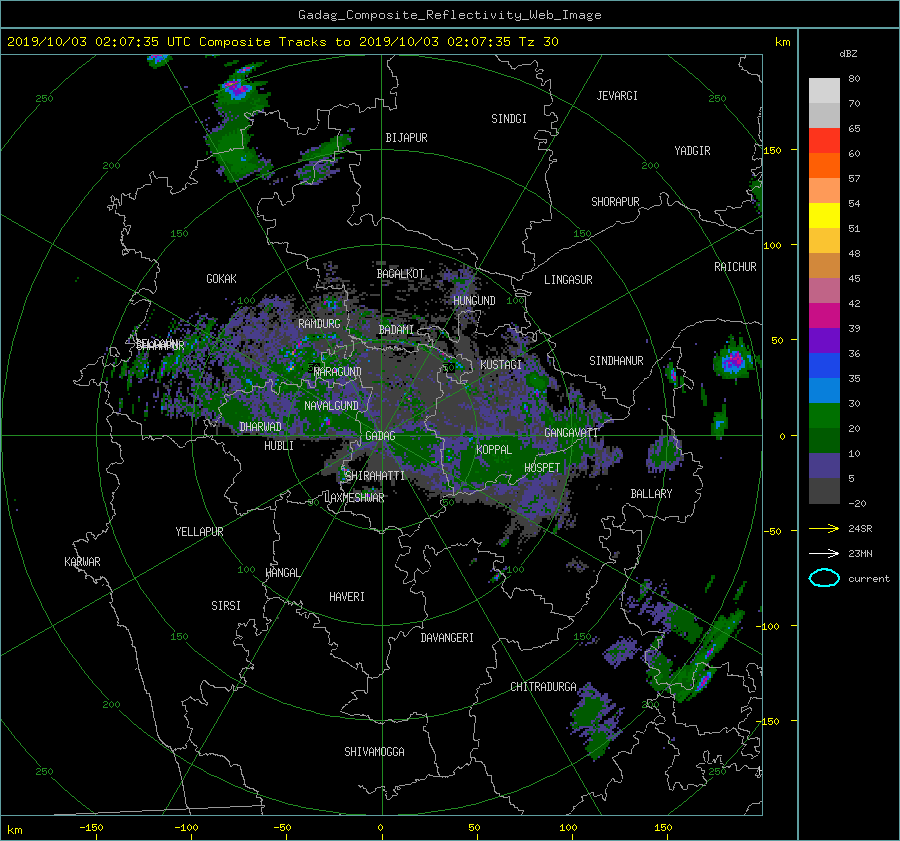This screenshot has height=841, width=900.
Task: Click the red 65 dBZ color swatch
Action: point(824,141)
